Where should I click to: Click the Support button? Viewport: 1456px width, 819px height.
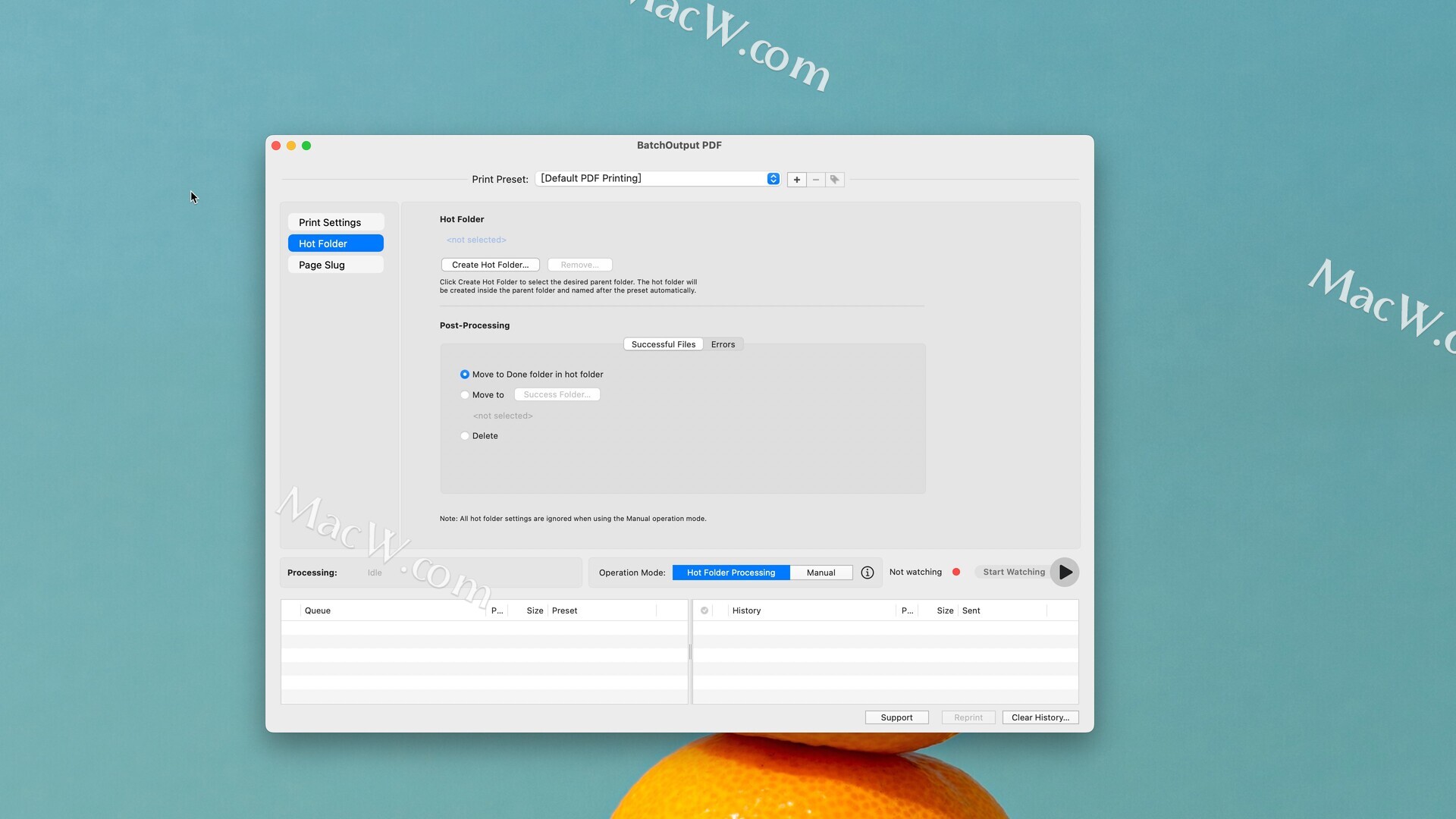coord(897,717)
